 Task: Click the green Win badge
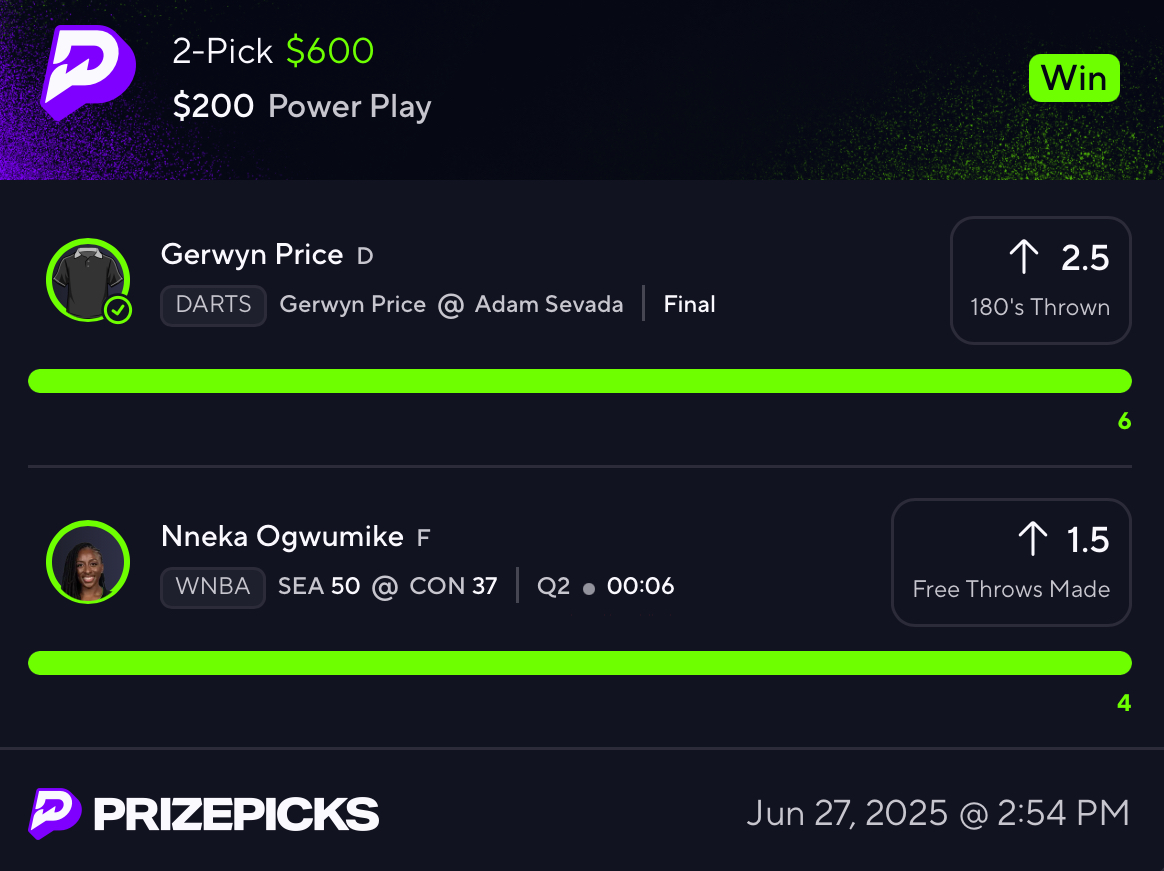(x=1073, y=78)
